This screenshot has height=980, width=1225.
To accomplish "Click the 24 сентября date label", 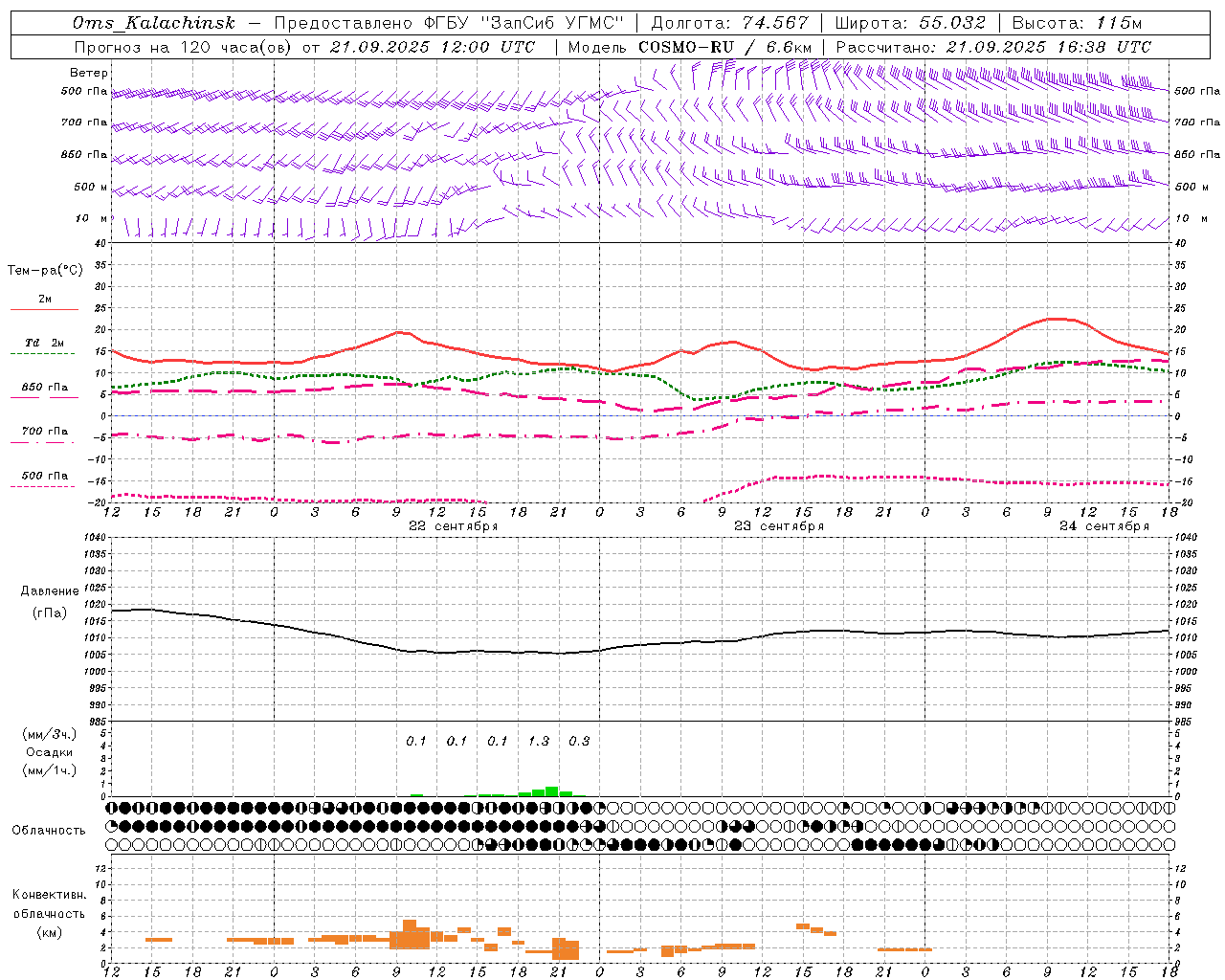I will point(1104,526).
